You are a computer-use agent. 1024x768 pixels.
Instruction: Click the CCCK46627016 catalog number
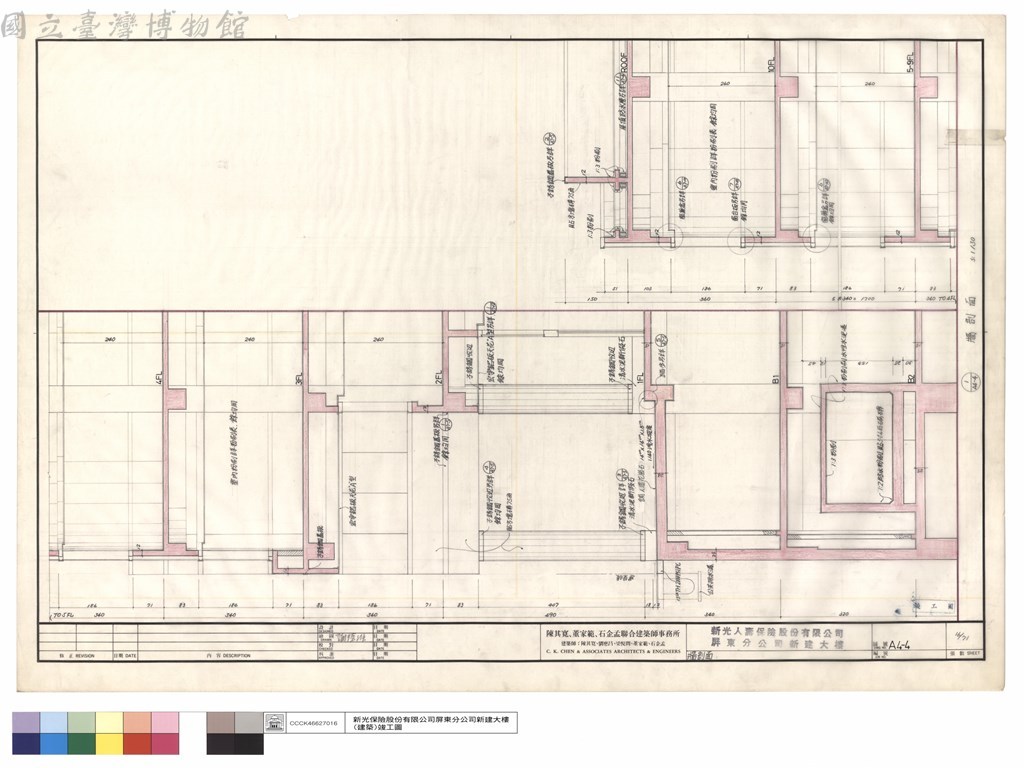click(314, 724)
